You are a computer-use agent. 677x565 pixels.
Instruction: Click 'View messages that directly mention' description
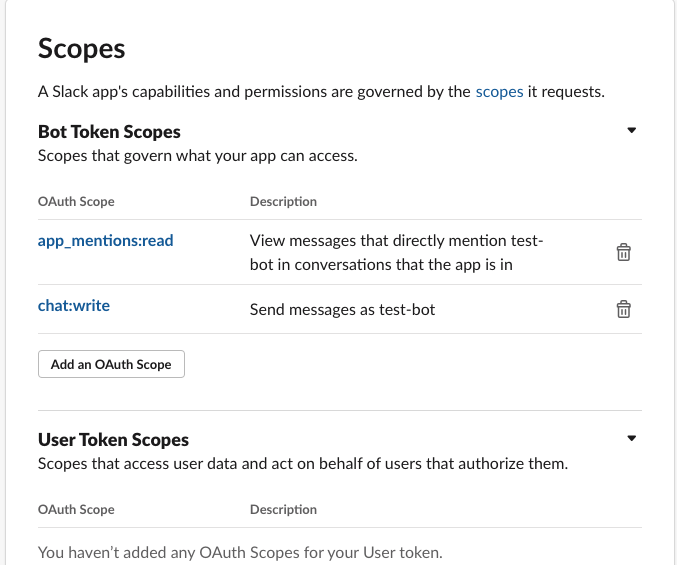396,253
